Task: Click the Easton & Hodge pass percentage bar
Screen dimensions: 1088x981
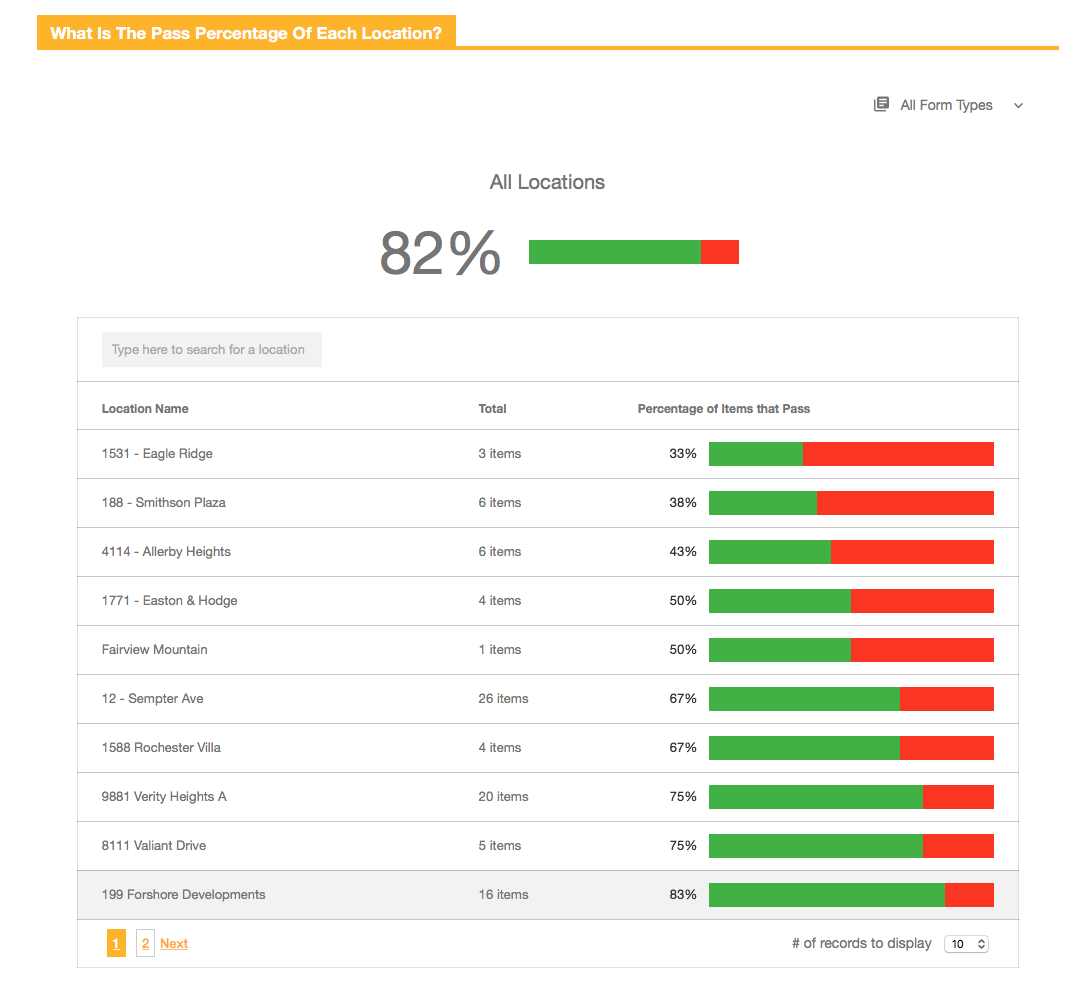Action: (x=851, y=601)
